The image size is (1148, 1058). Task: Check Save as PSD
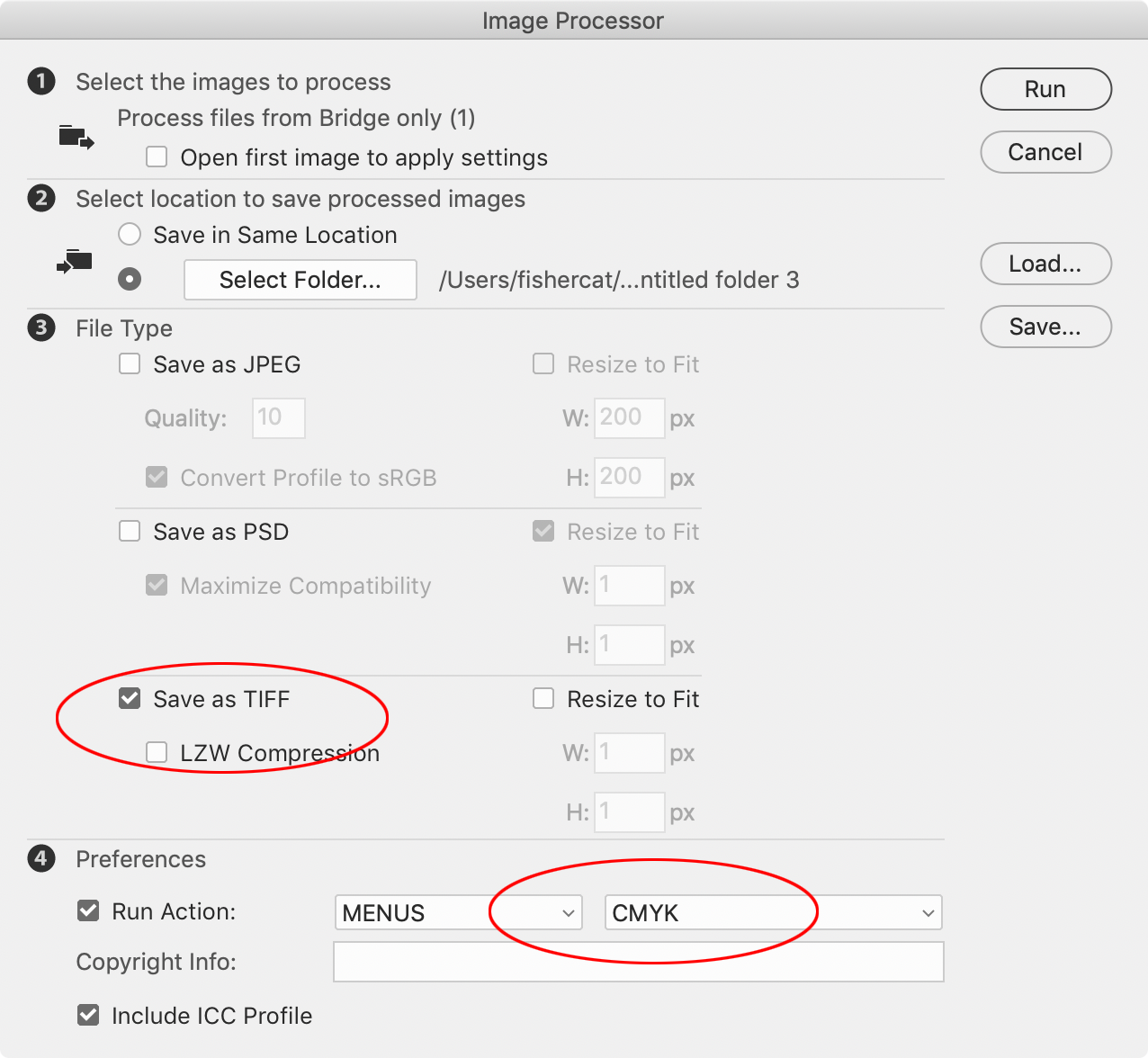[x=130, y=531]
